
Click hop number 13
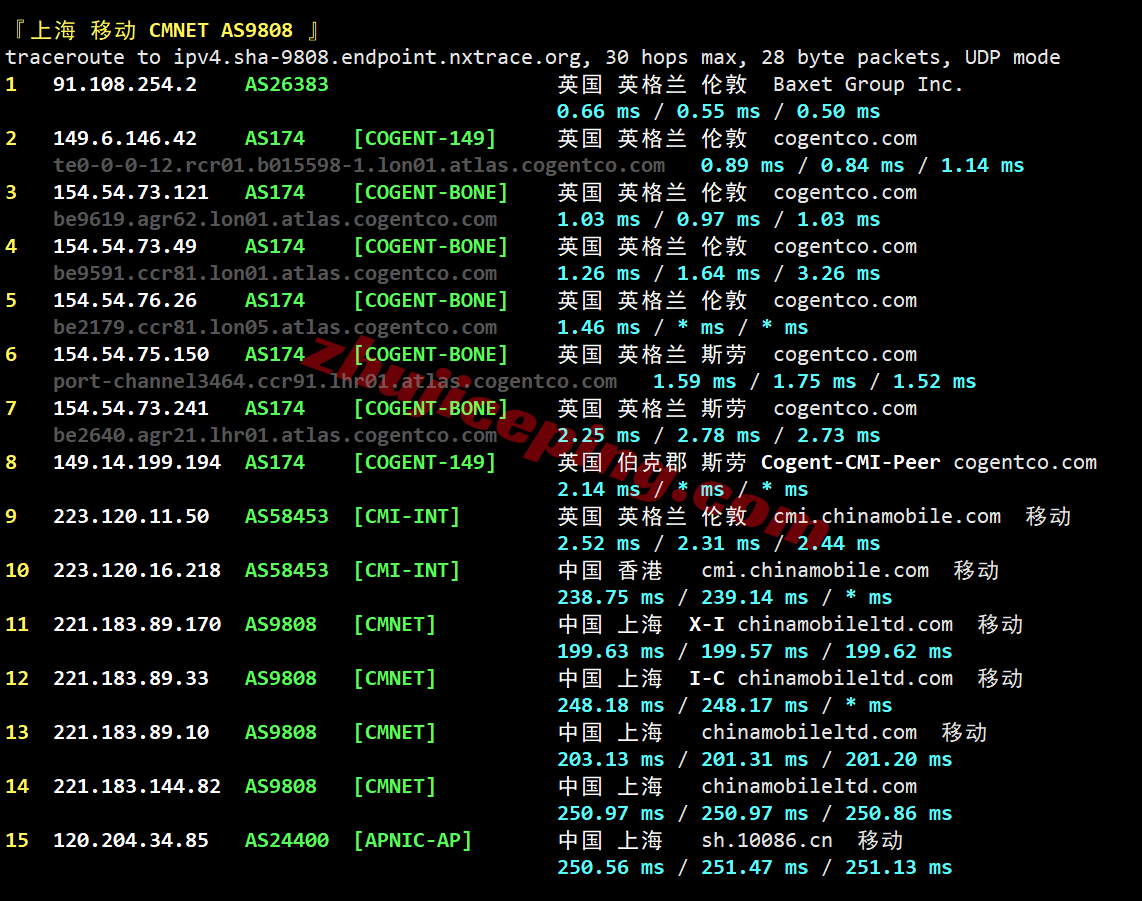click(x=17, y=731)
